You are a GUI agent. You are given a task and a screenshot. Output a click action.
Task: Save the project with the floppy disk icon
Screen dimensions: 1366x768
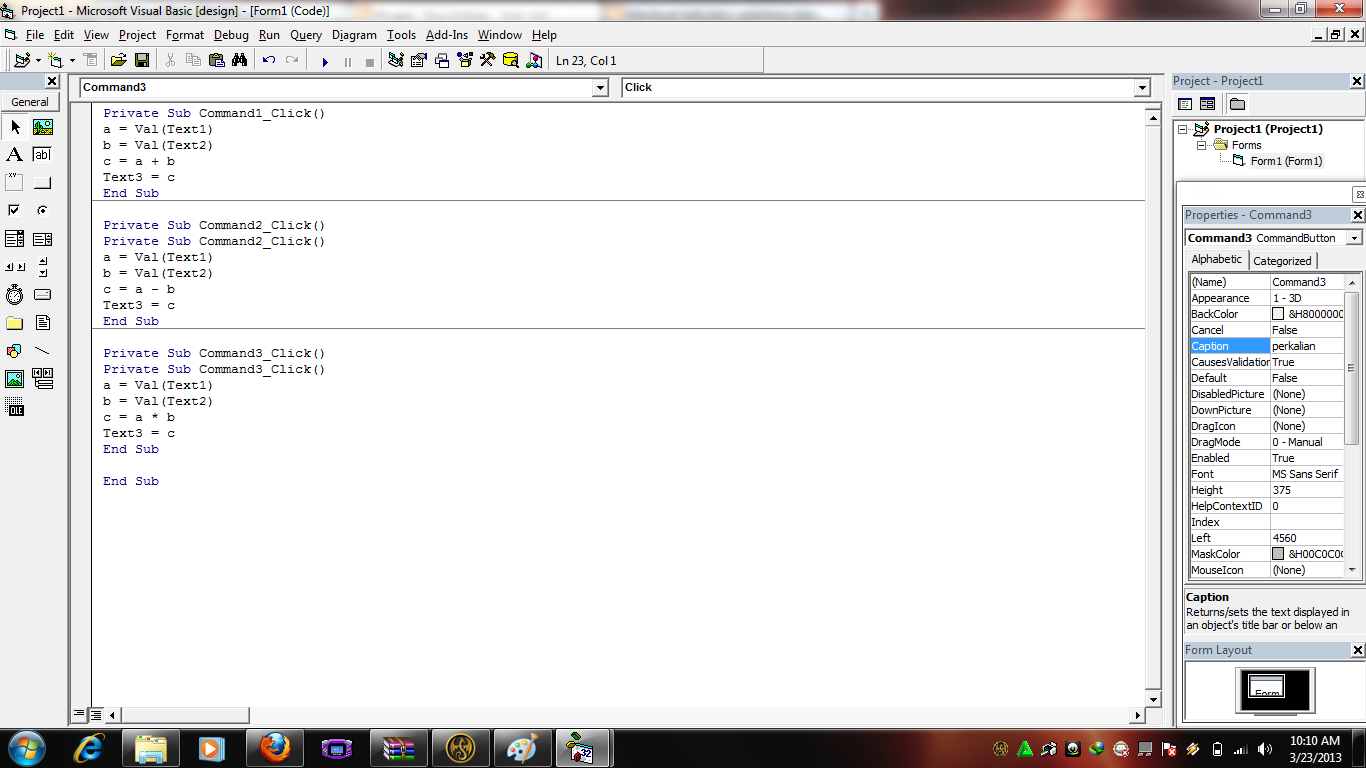[x=142, y=60]
